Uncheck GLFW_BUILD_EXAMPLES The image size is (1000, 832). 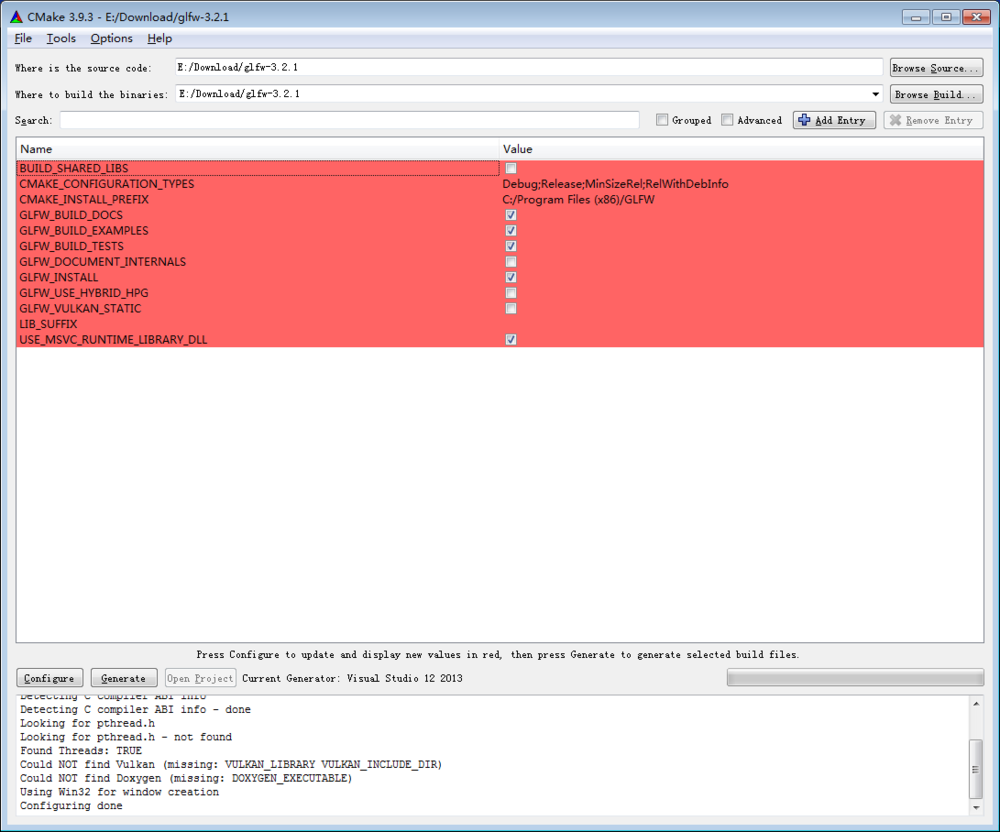pos(510,230)
